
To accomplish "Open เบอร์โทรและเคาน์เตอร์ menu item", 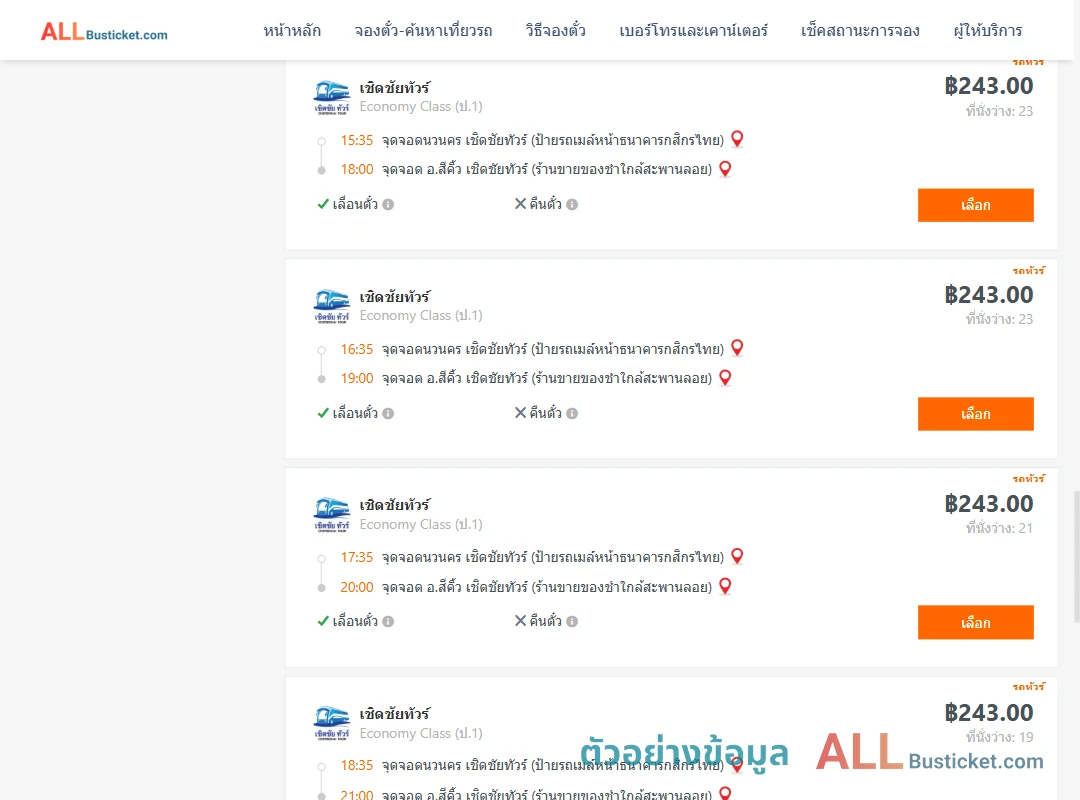I will tap(693, 30).
